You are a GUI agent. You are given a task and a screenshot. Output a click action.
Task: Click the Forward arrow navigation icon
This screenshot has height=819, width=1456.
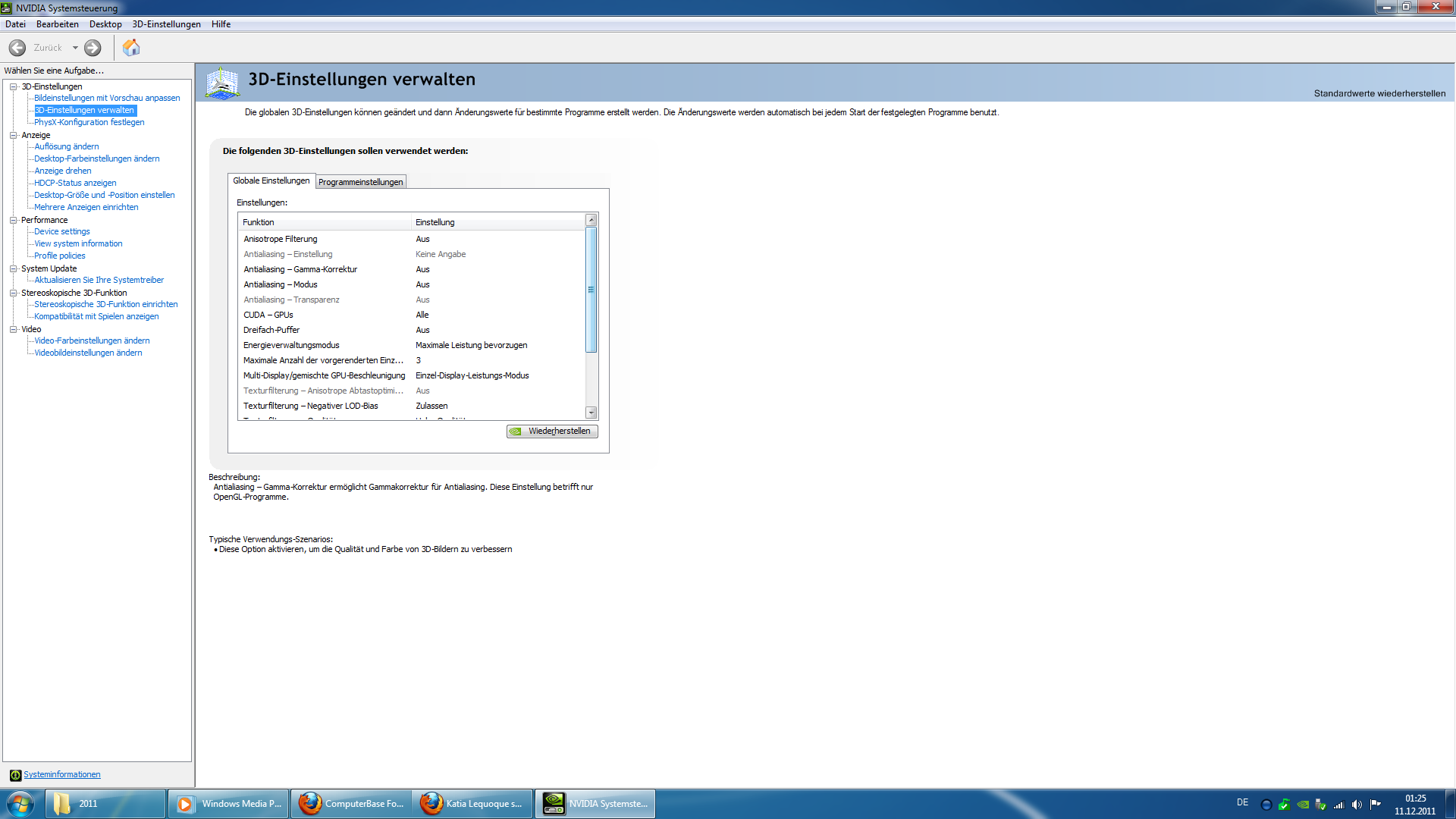93,48
